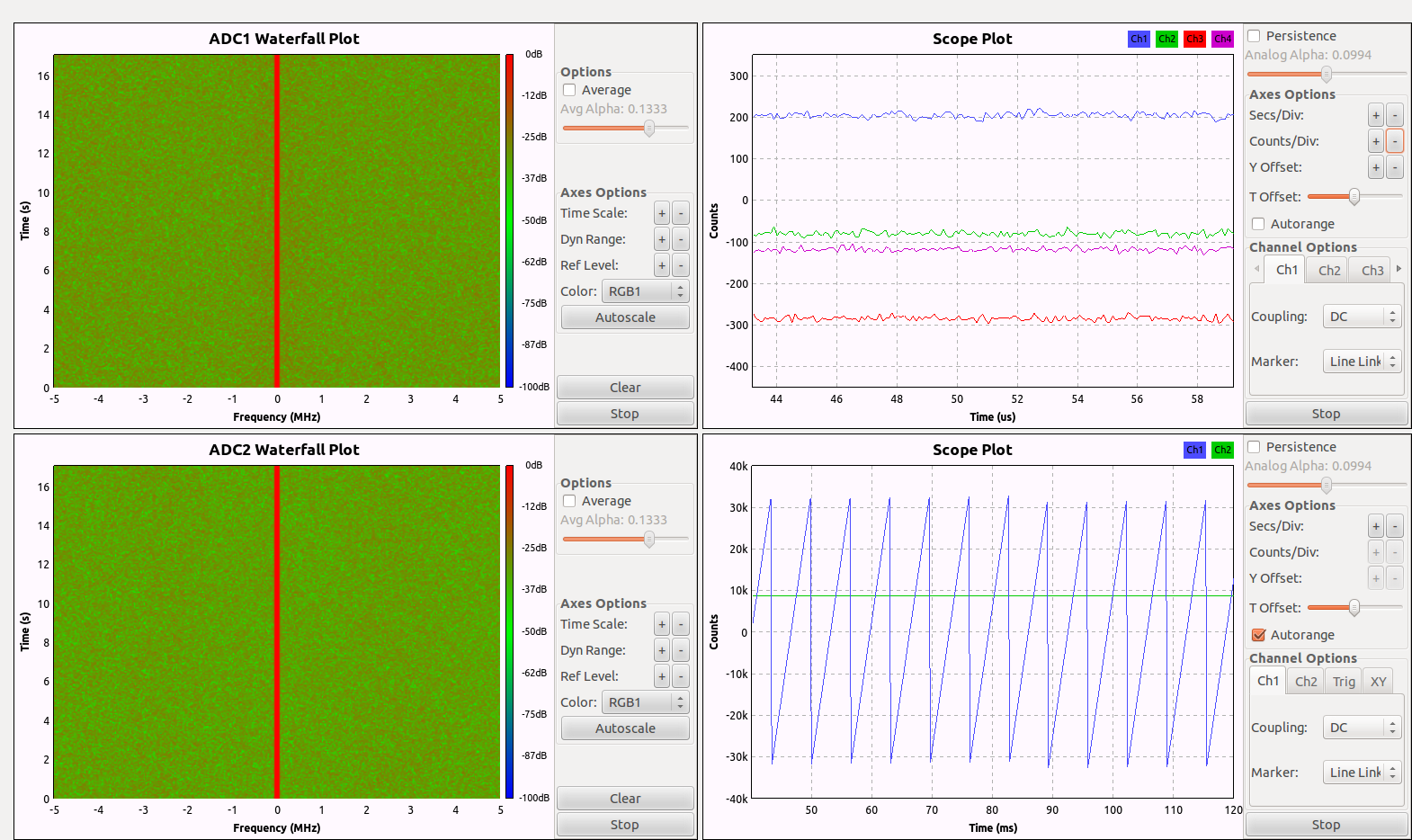Viewport: 1412px width, 840px height.
Task: Click Clear button in ADC2 waterfall panel
Action: 625,799
